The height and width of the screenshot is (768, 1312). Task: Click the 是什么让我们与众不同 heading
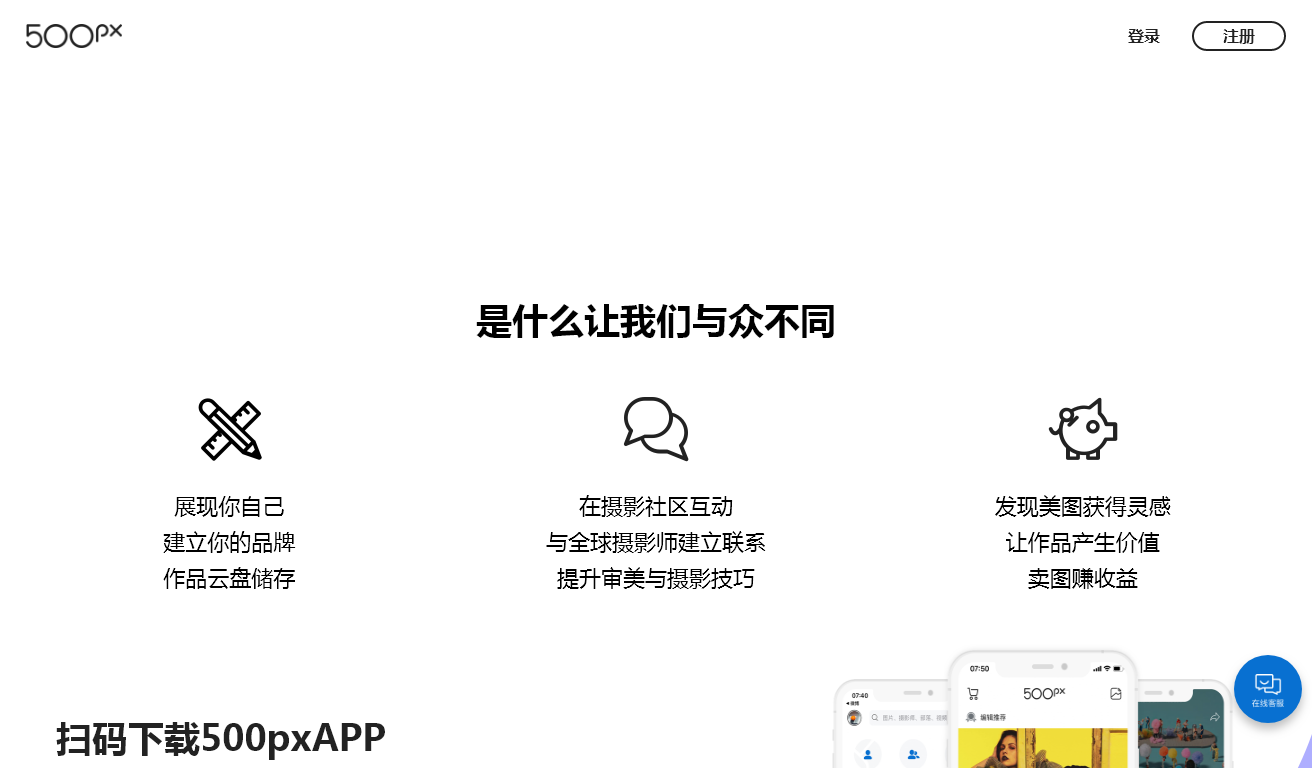tap(656, 322)
